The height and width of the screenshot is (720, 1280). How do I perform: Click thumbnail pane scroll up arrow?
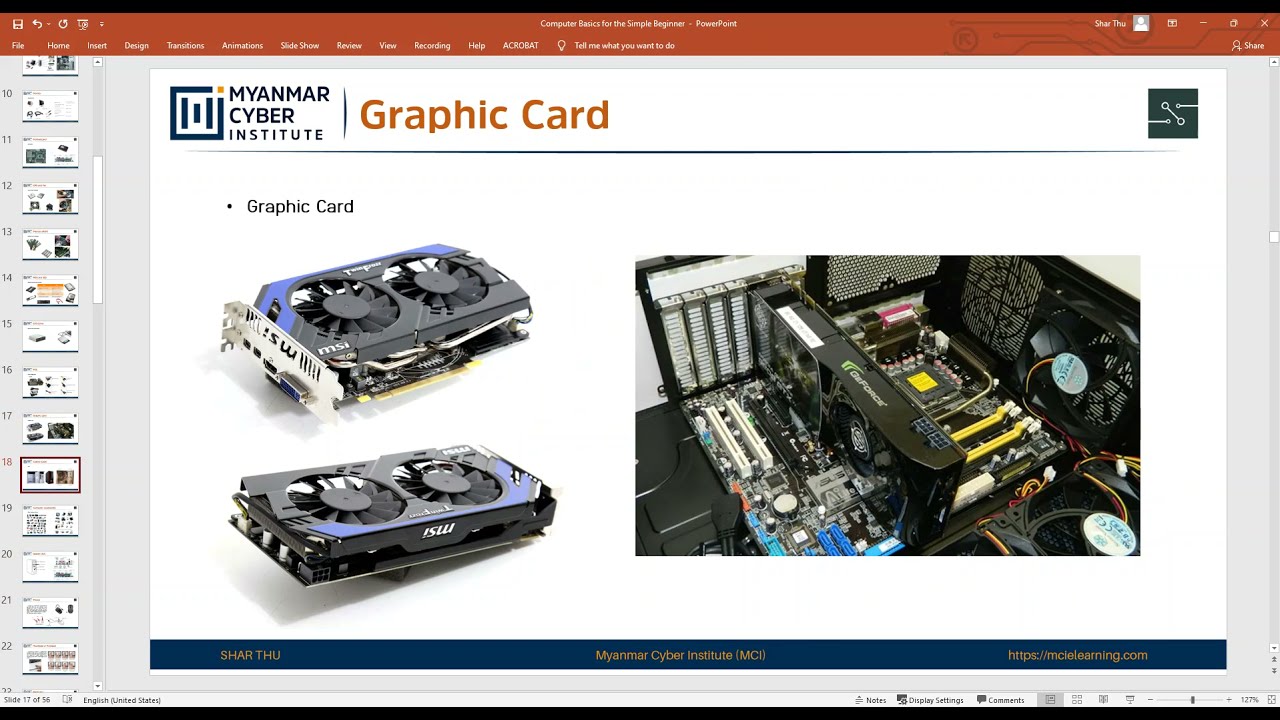[98, 62]
